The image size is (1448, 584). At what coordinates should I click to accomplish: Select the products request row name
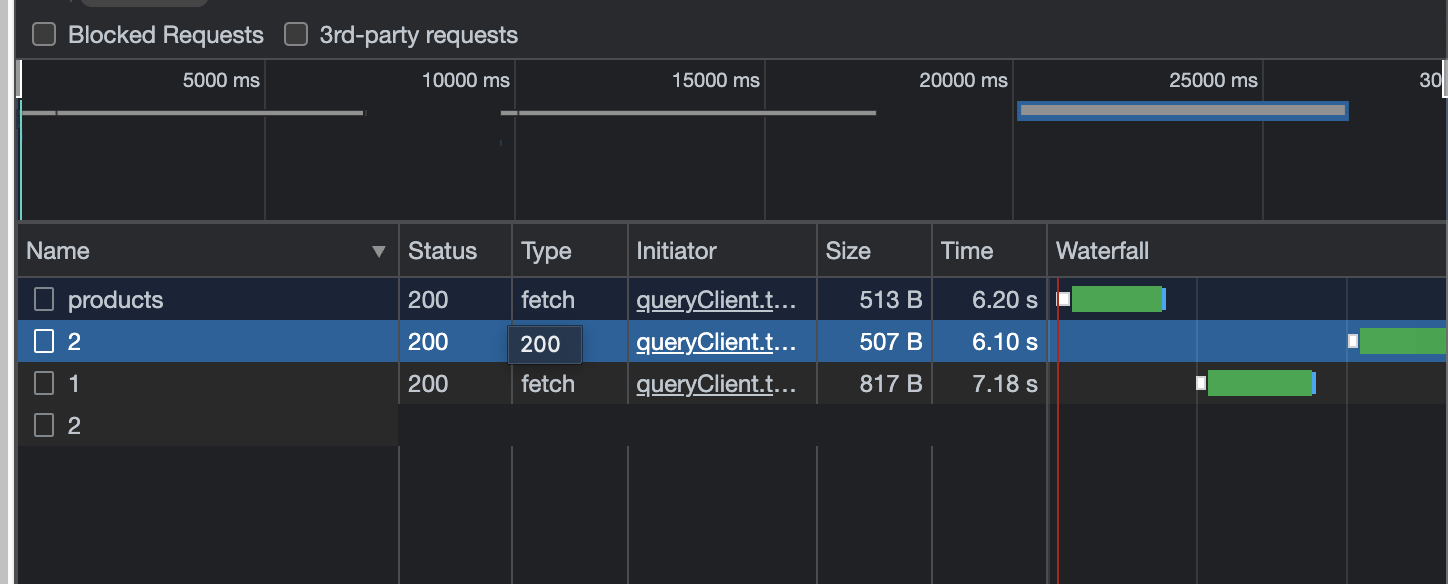[x=115, y=299]
